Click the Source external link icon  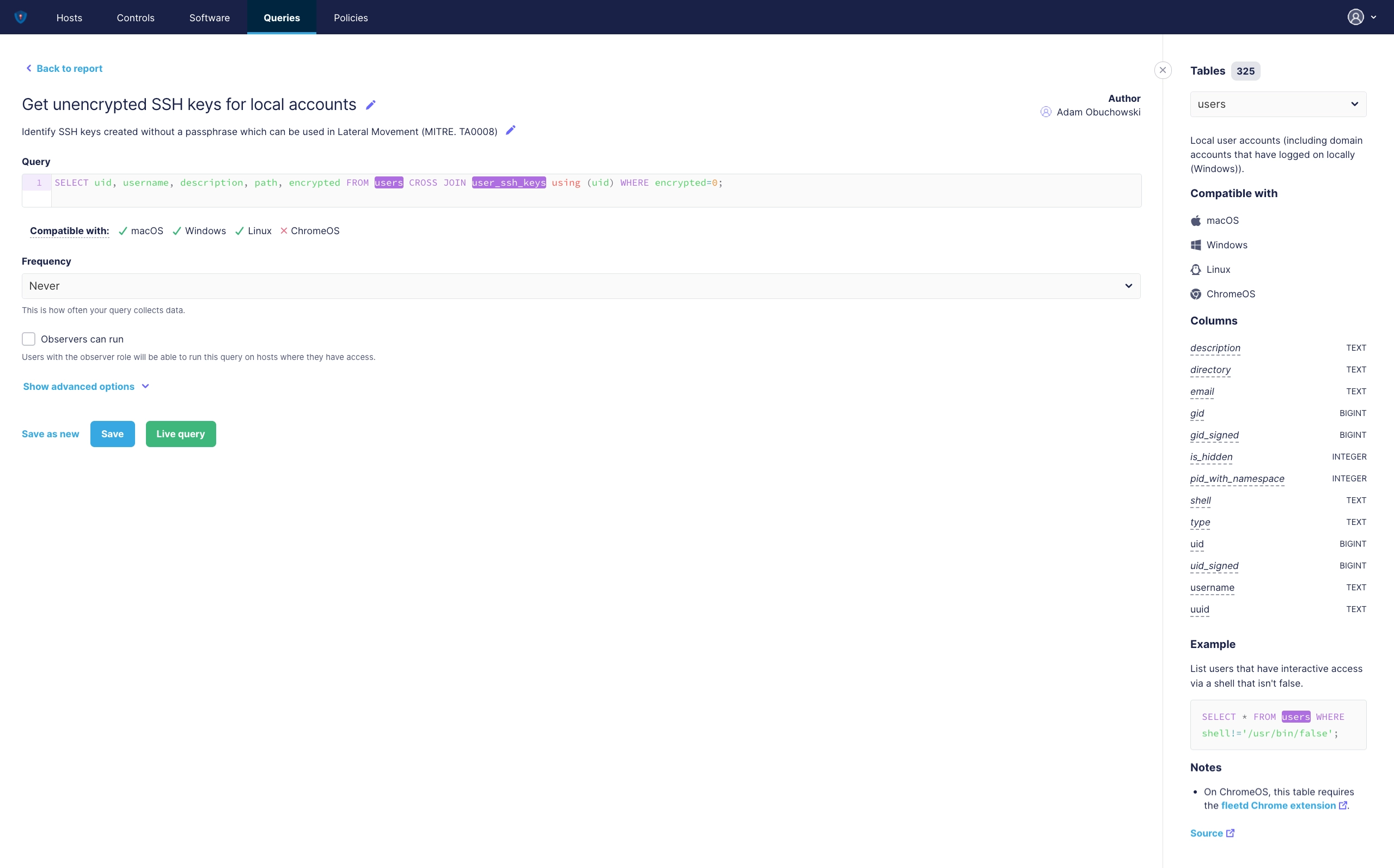pos(1231,833)
